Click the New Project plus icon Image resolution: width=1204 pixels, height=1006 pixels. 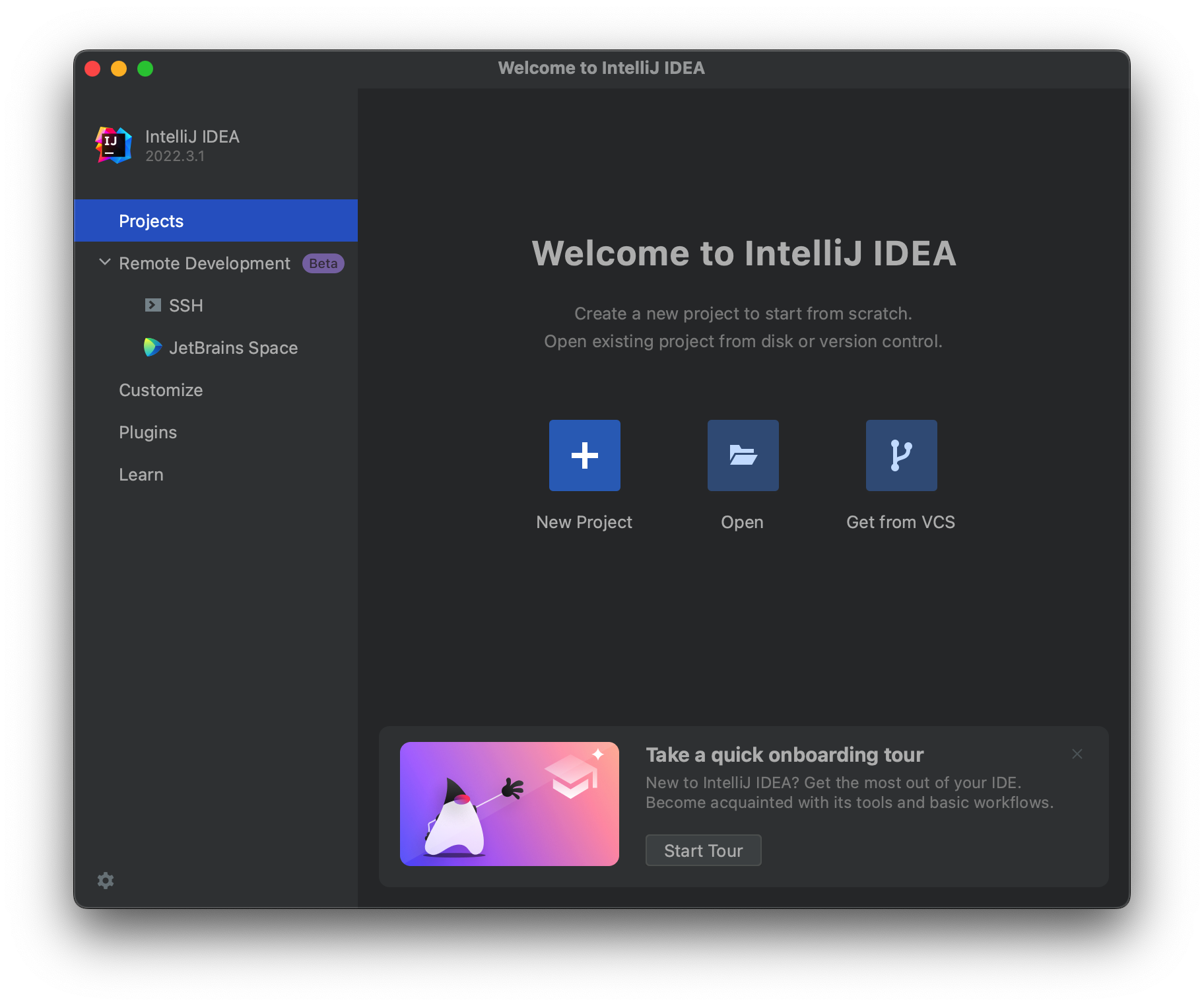[x=584, y=455]
